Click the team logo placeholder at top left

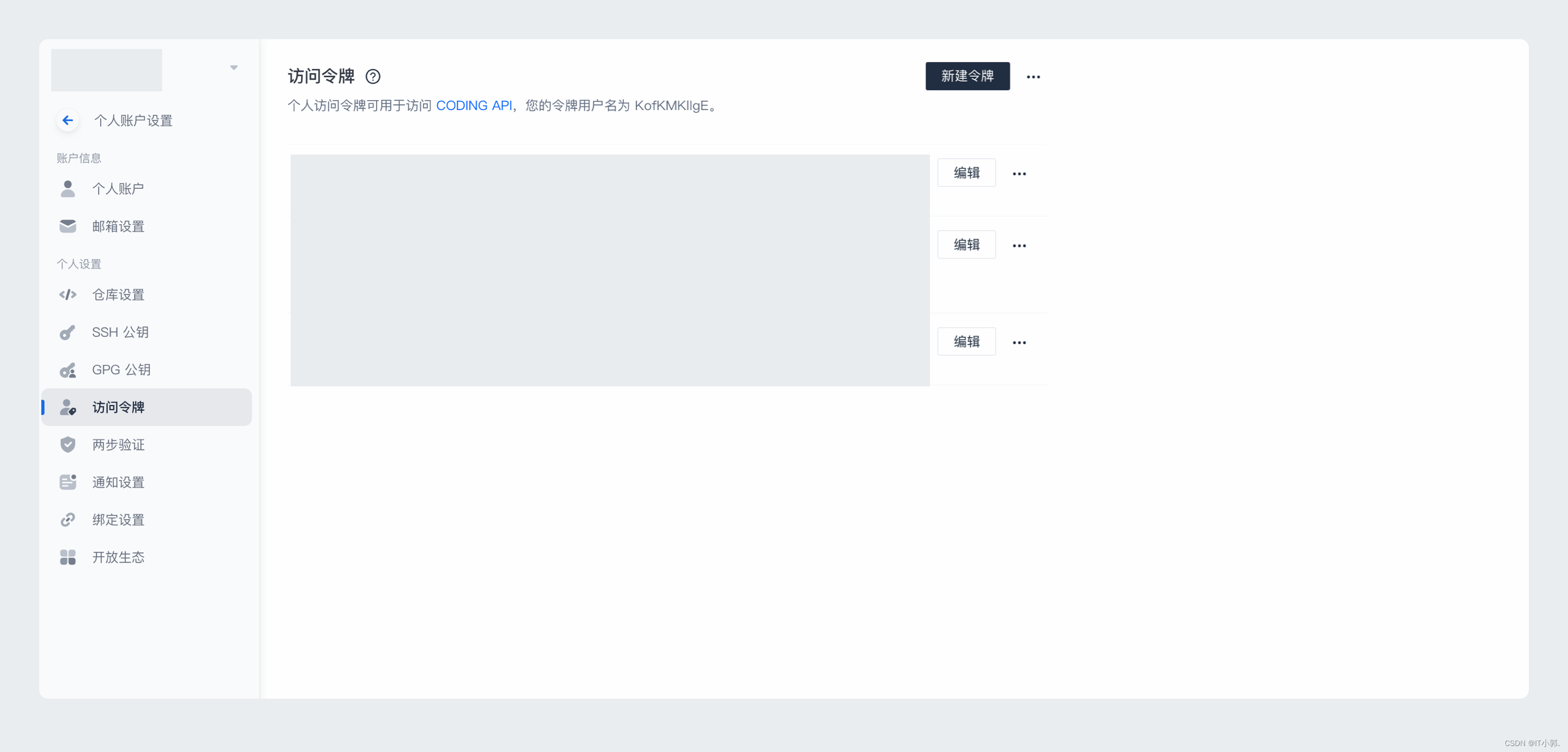pyautogui.click(x=107, y=70)
